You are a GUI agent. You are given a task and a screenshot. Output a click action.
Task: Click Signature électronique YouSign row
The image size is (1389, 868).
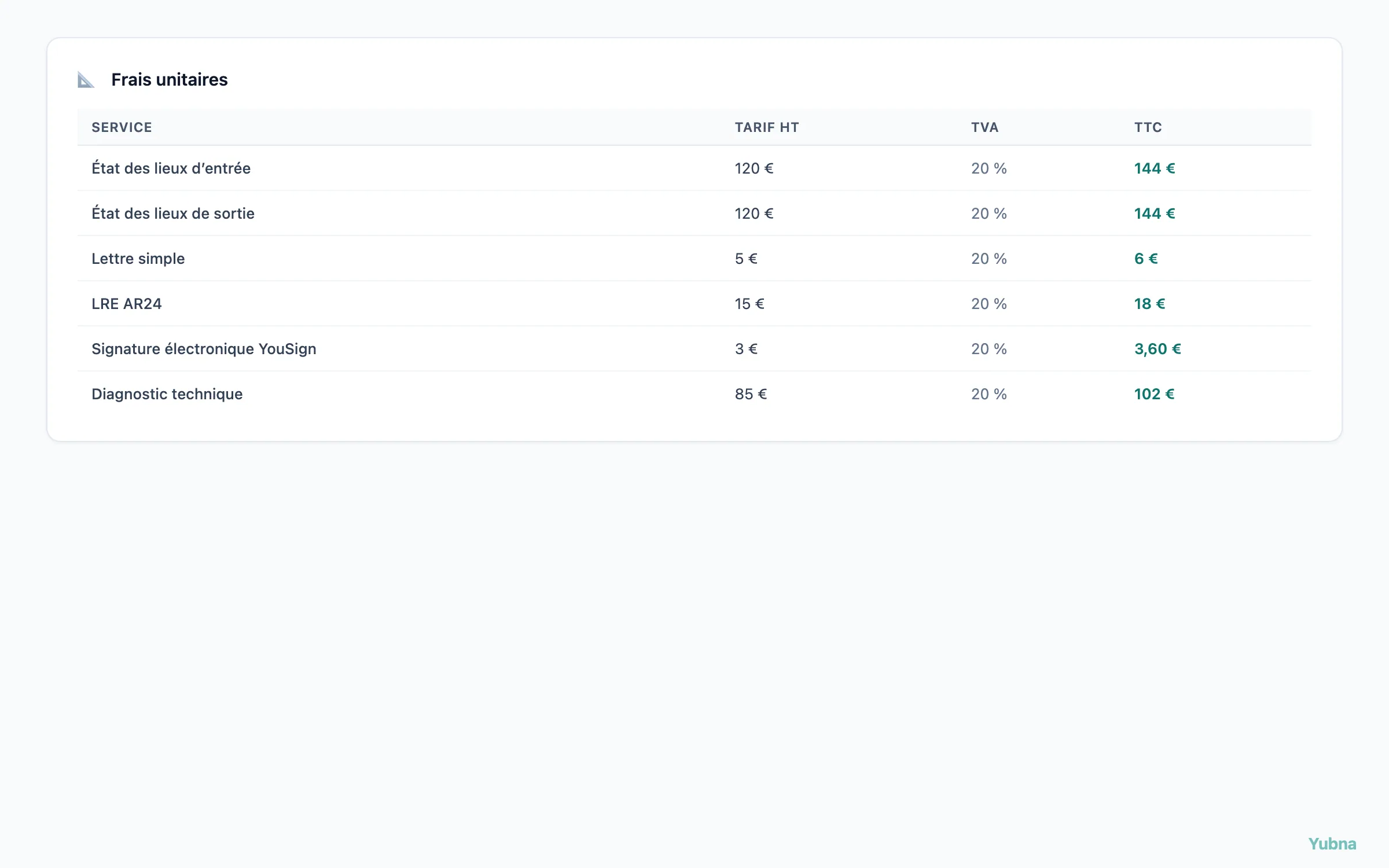coord(694,349)
